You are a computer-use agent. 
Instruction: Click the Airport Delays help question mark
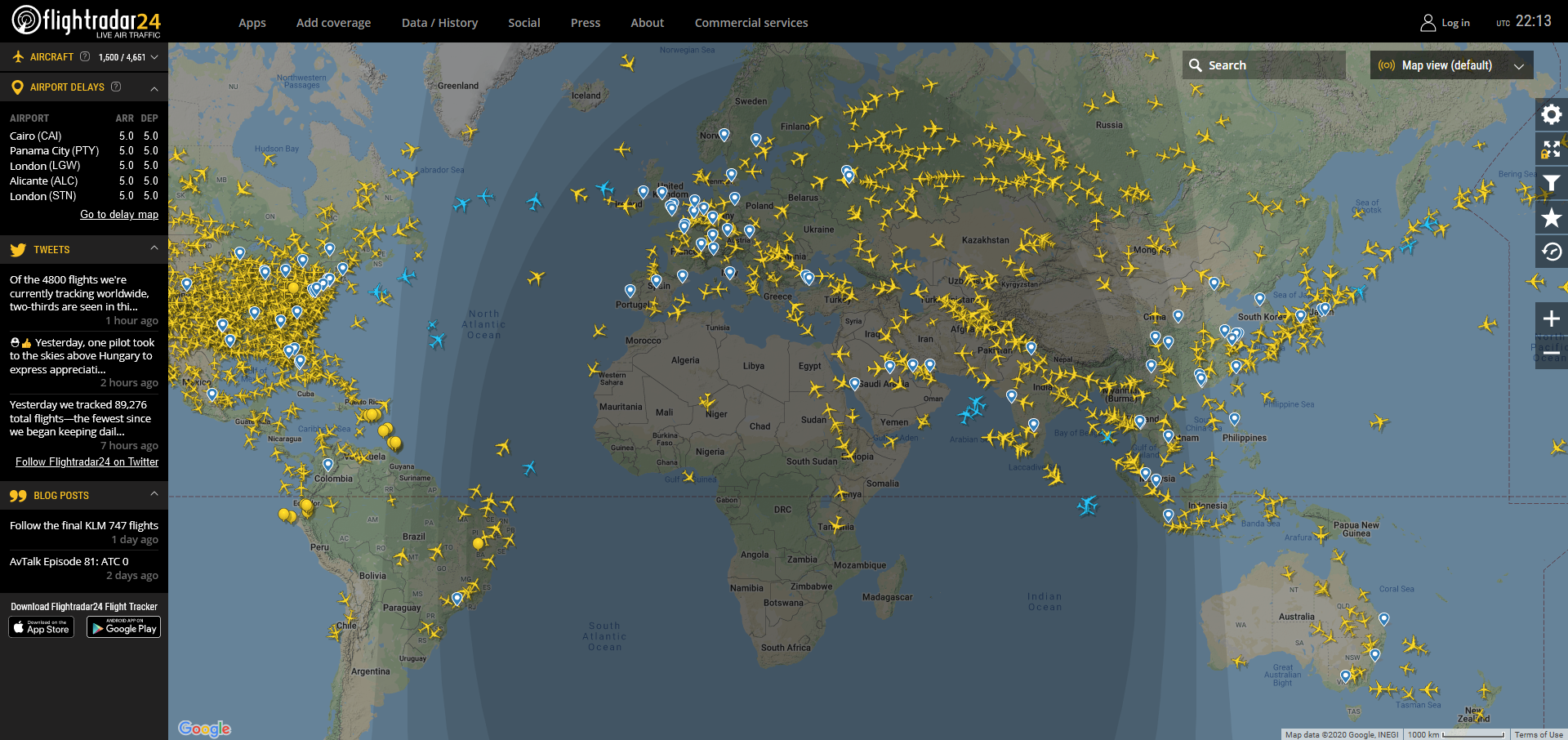pyautogui.click(x=116, y=87)
